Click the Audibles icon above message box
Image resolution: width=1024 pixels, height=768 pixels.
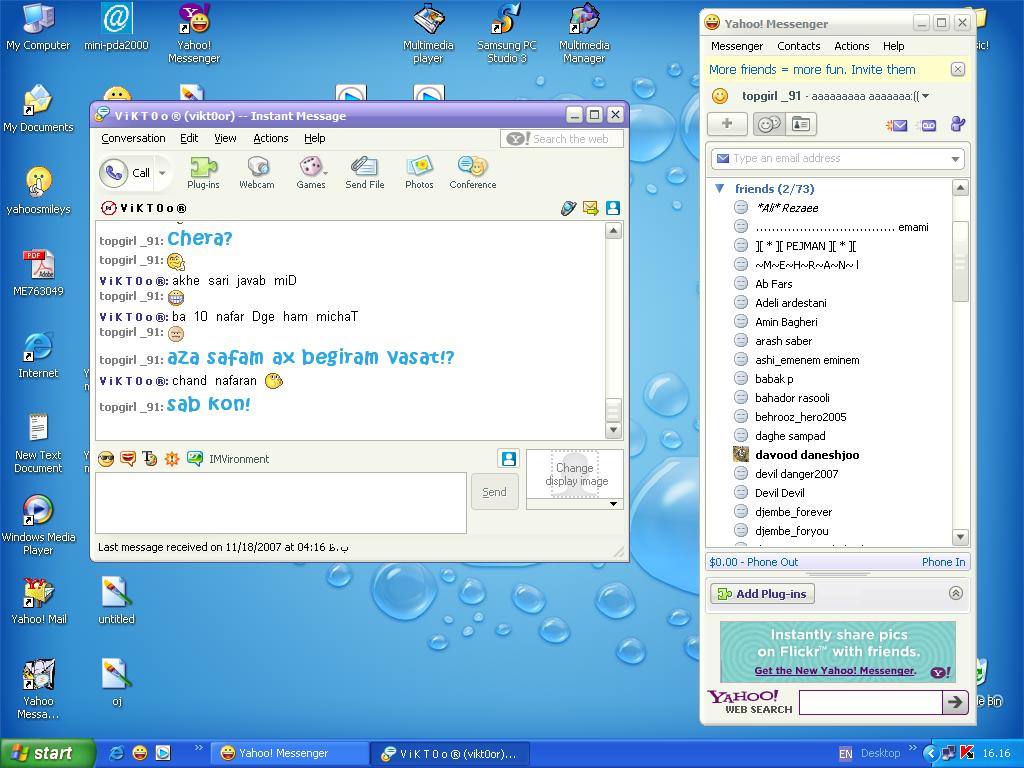click(x=128, y=459)
